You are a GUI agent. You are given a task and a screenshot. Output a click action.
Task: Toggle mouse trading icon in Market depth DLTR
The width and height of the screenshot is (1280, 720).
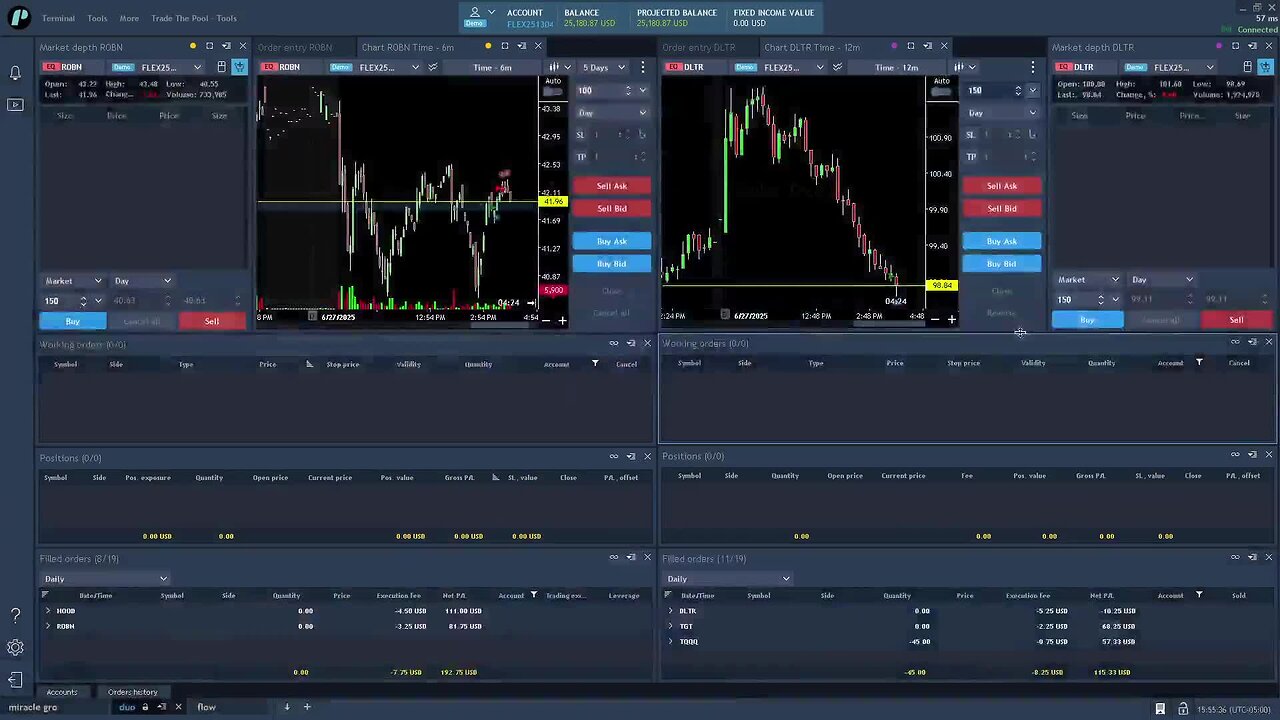point(1247,67)
